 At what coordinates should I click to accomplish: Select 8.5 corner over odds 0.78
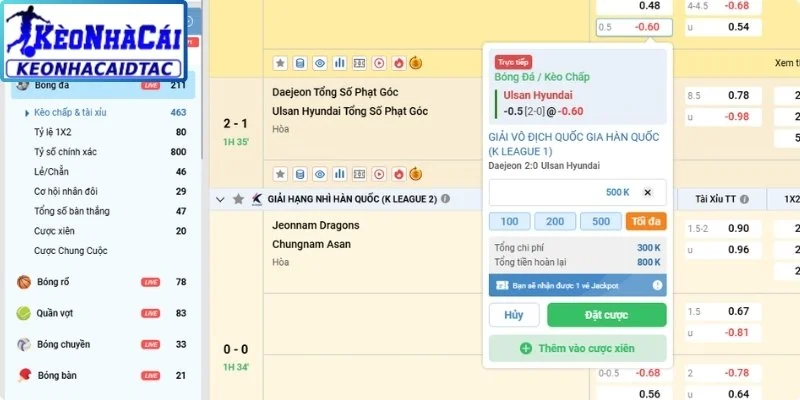pyautogui.click(x=723, y=95)
